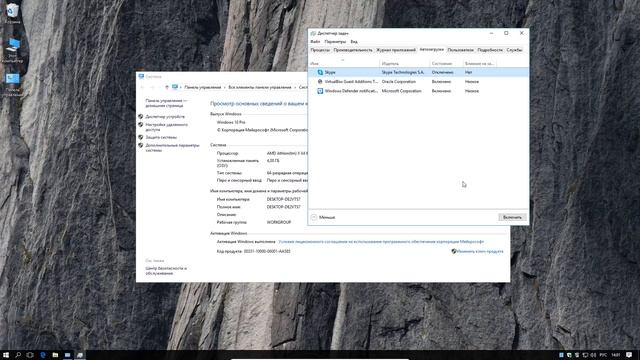The image size is (640, 360).
Task: Click the clock in the taskbar
Action: (x=616, y=355)
